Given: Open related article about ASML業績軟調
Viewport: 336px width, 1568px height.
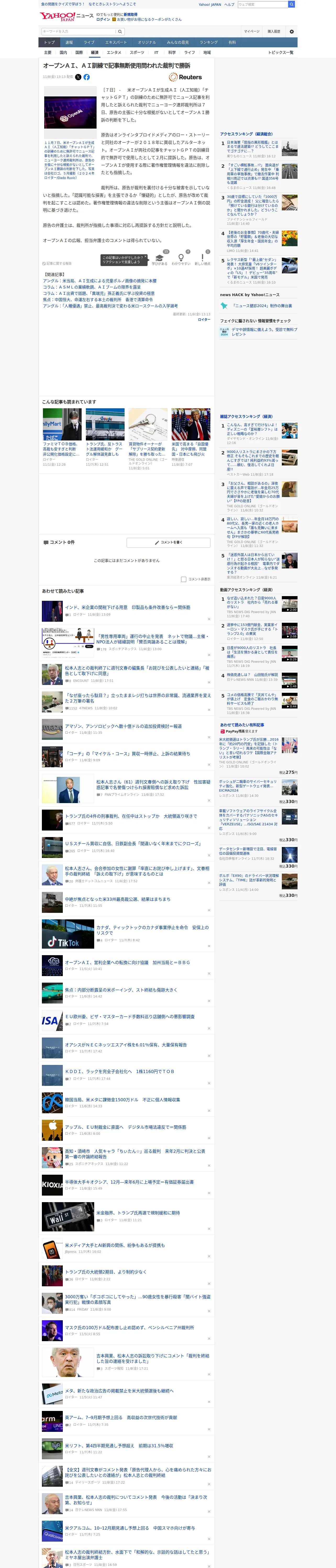Looking at the screenshot, I should coord(92,287).
